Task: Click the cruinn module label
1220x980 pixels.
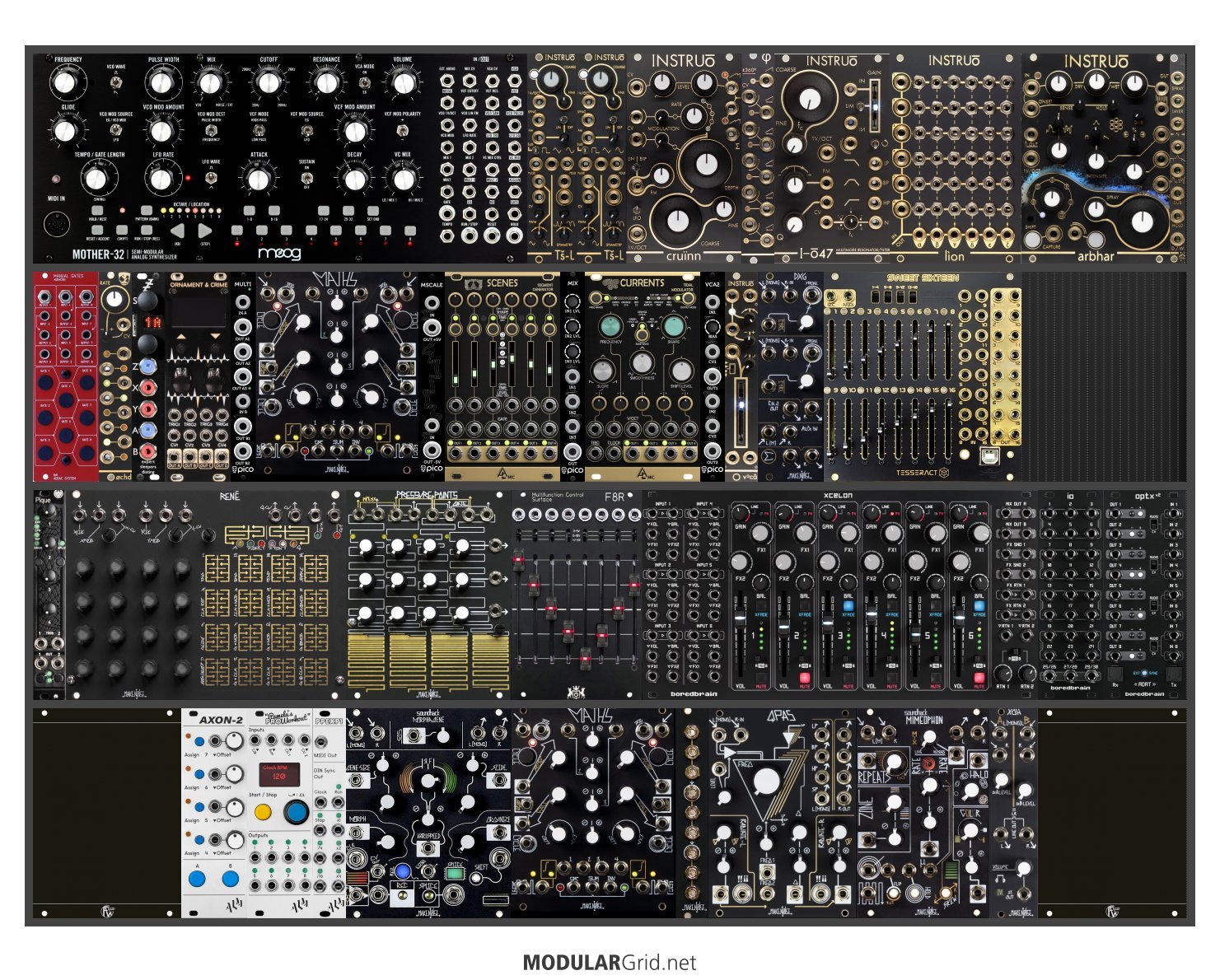Action: pos(684,255)
